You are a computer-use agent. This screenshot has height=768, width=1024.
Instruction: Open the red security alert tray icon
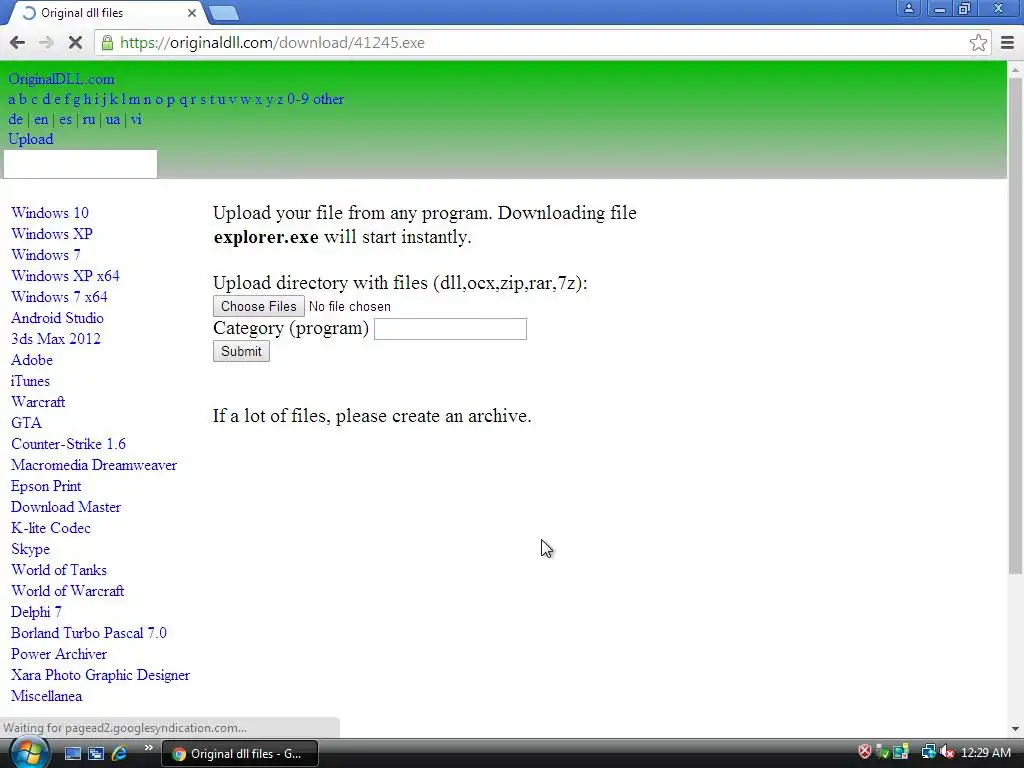click(865, 752)
